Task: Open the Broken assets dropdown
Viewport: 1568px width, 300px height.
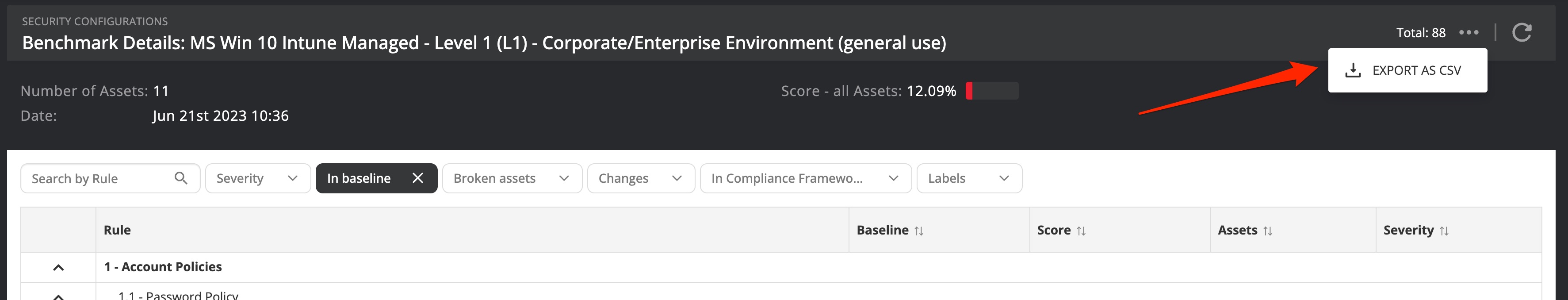Action: click(512, 178)
